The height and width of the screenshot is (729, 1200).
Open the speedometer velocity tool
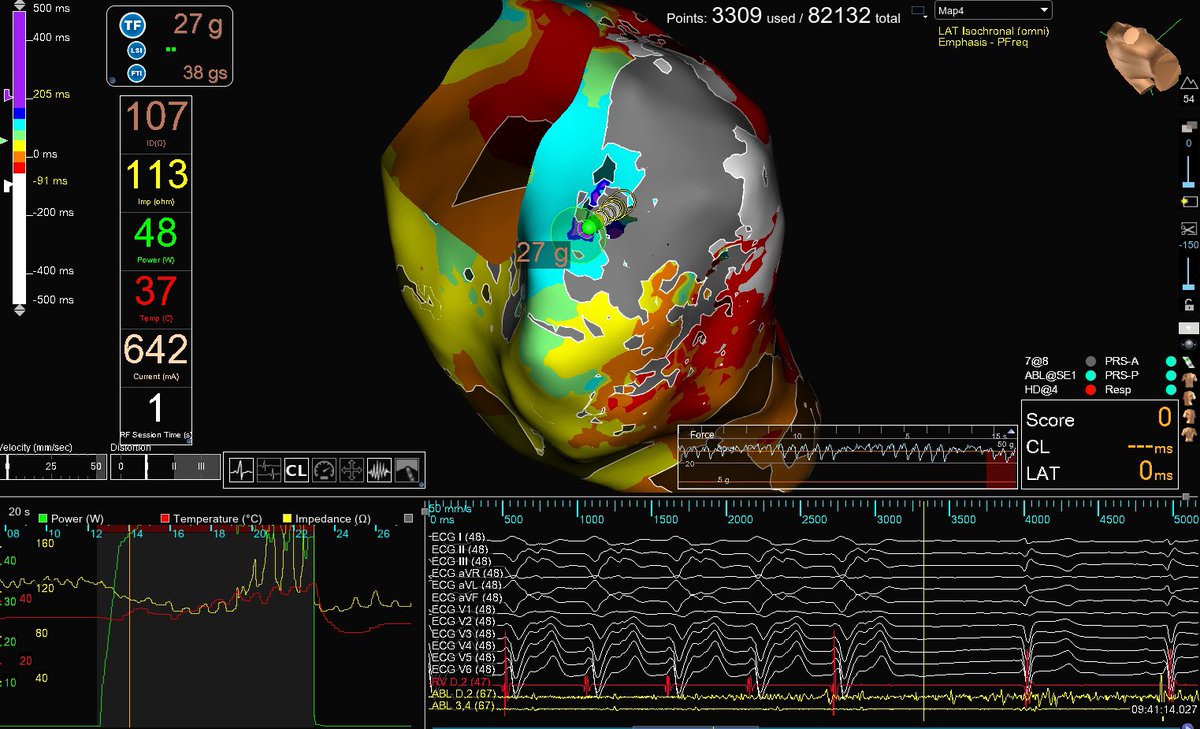[x=323, y=470]
